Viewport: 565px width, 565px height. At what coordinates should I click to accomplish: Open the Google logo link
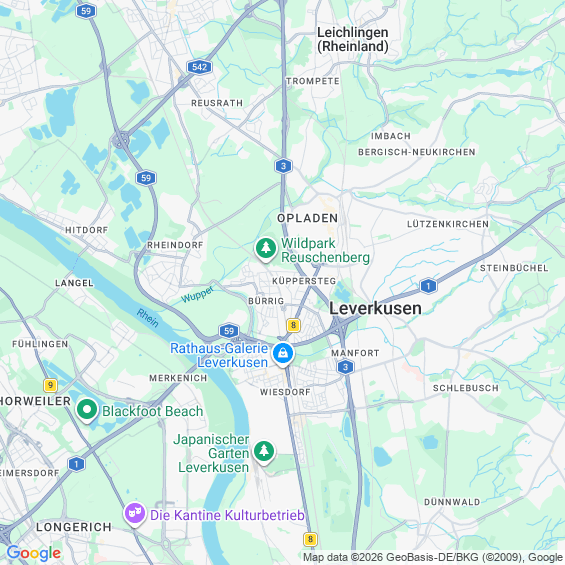(x=34, y=553)
